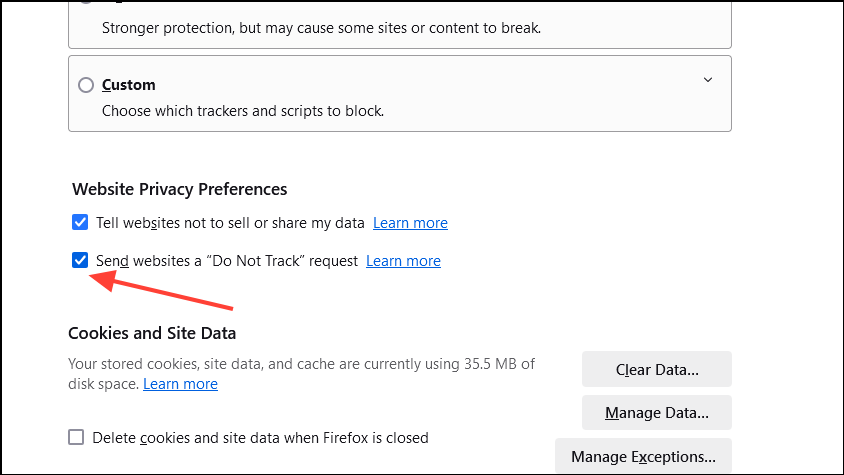Screen dimensions: 844x475
Task: Expand the Custom option chevron
Action: coord(708,80)
